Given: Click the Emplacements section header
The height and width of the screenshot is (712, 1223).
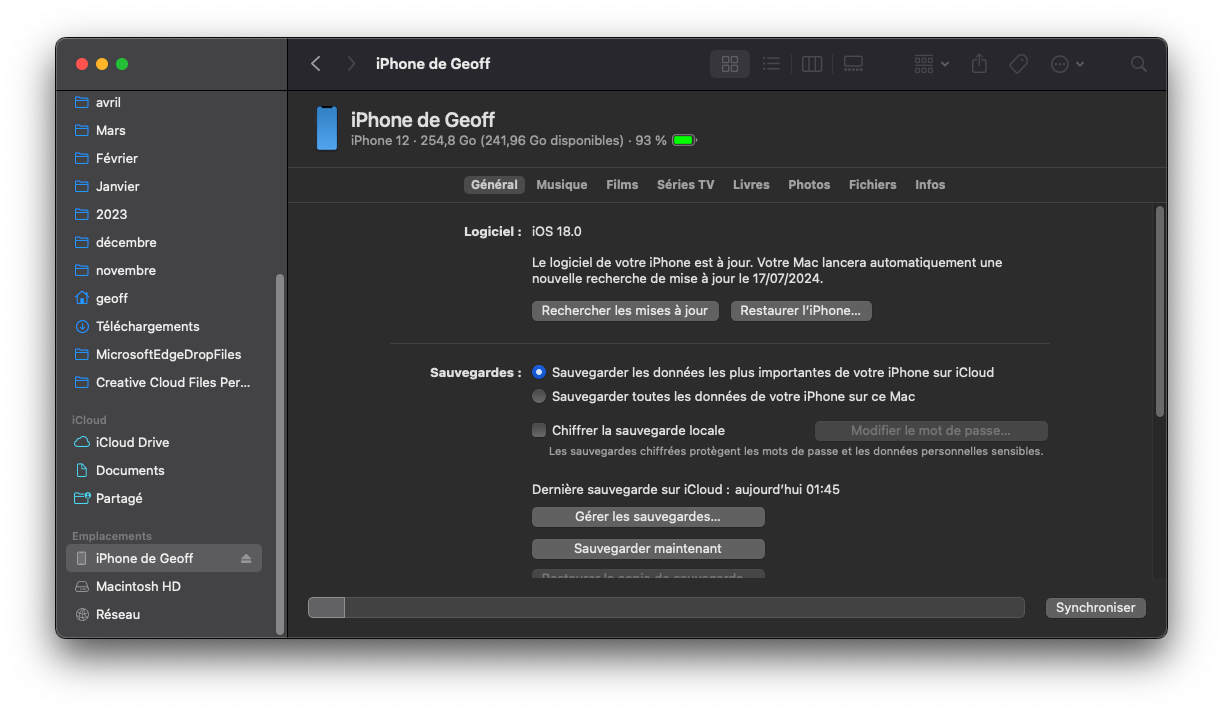Looking at the screenshot, I should (112, 536).
